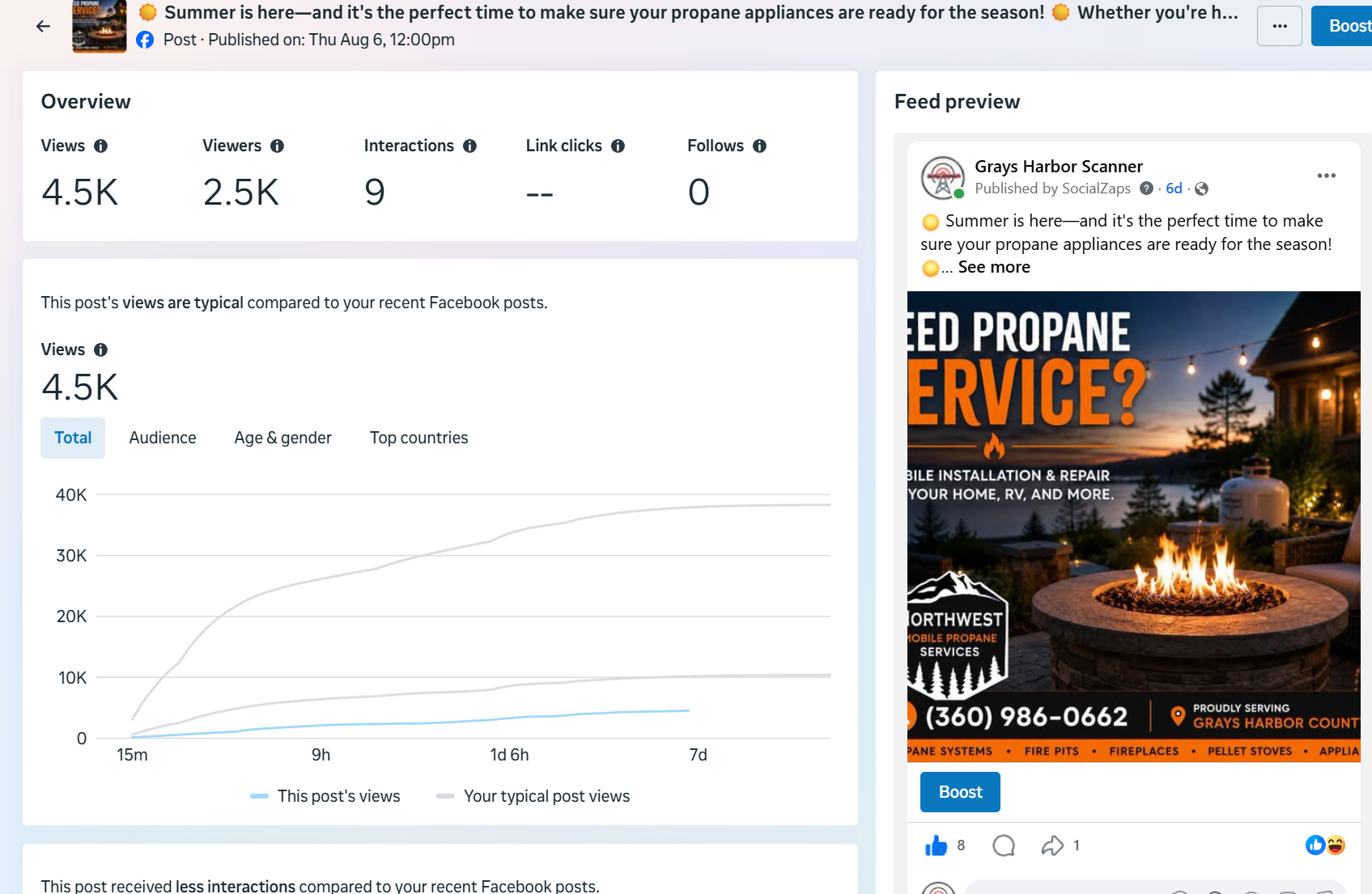View the post reactions emoji summary
The height and width of the screenshot is (894, 1372).
(x=1325, y=845)
